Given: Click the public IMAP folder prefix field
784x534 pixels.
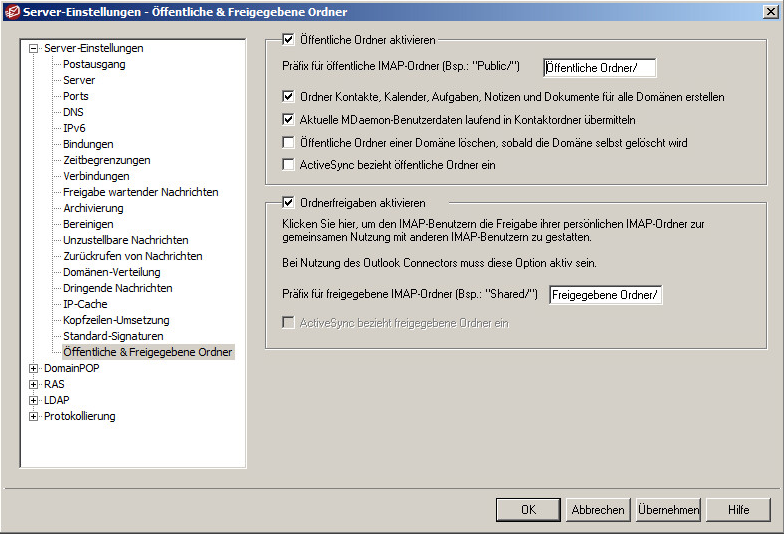Looking at the screenshot, I should pos(599,68).
